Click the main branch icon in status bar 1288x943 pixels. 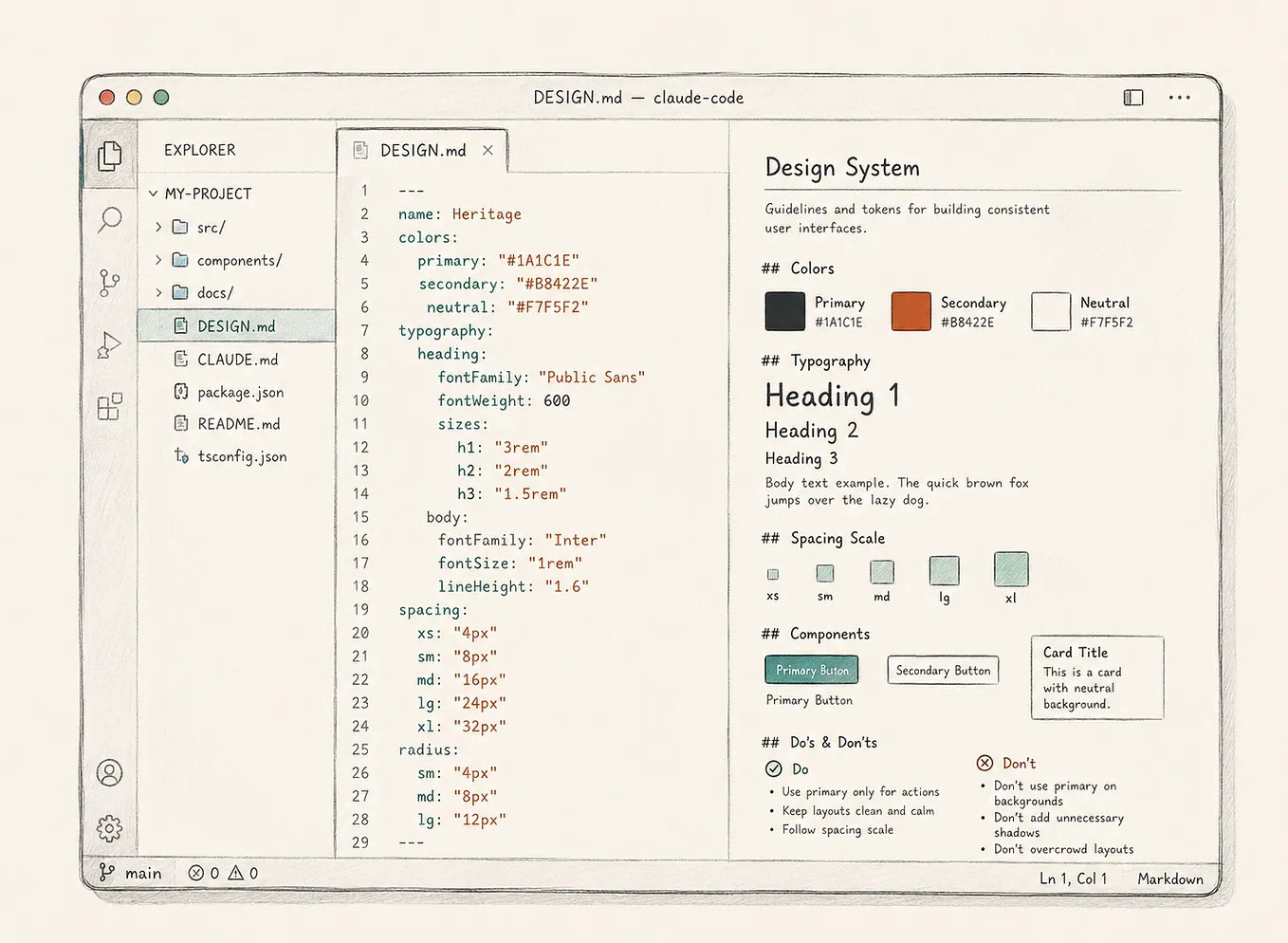(x=107, y=872)
